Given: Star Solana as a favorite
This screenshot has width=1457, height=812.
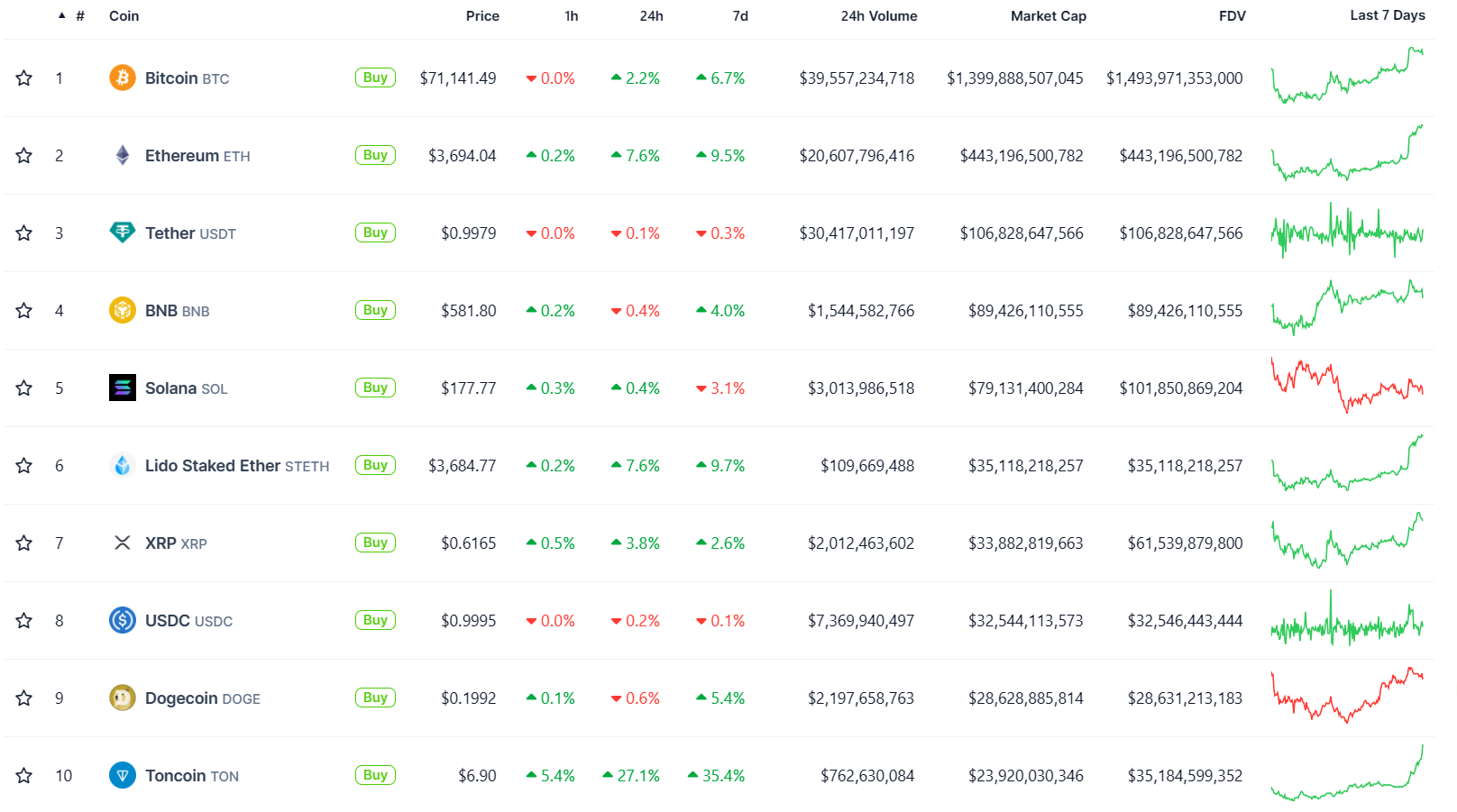Looking at the screenshot, I should tap(24, 388).
